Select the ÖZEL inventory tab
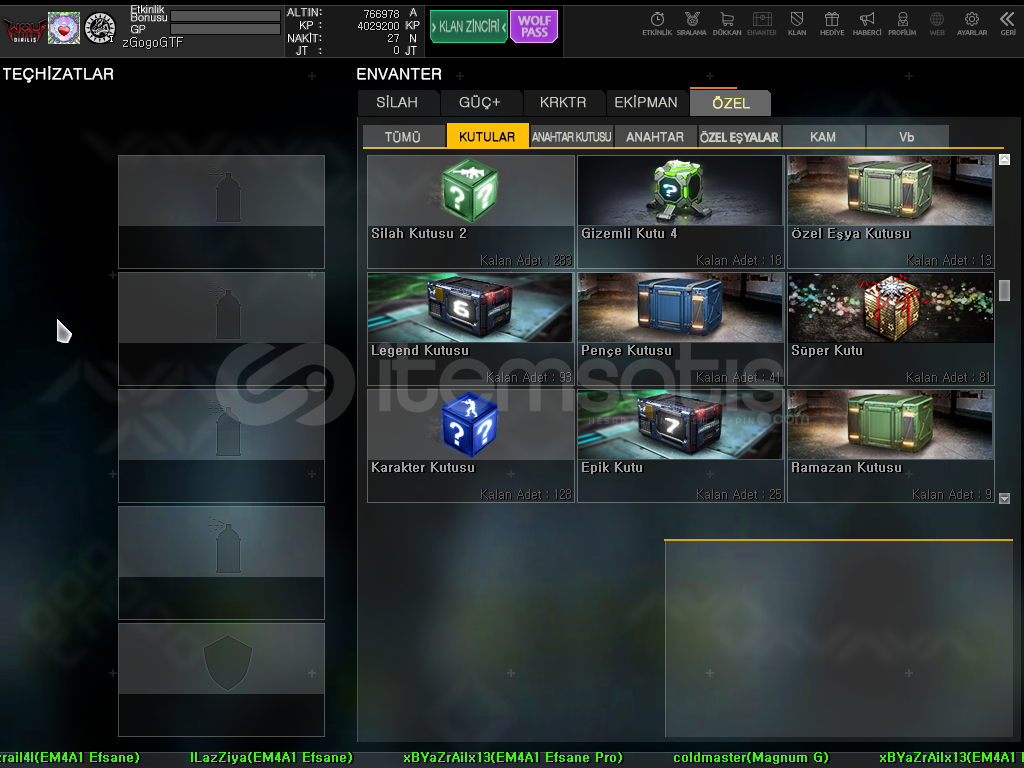Screen dimensions: 1024x768 731,103
